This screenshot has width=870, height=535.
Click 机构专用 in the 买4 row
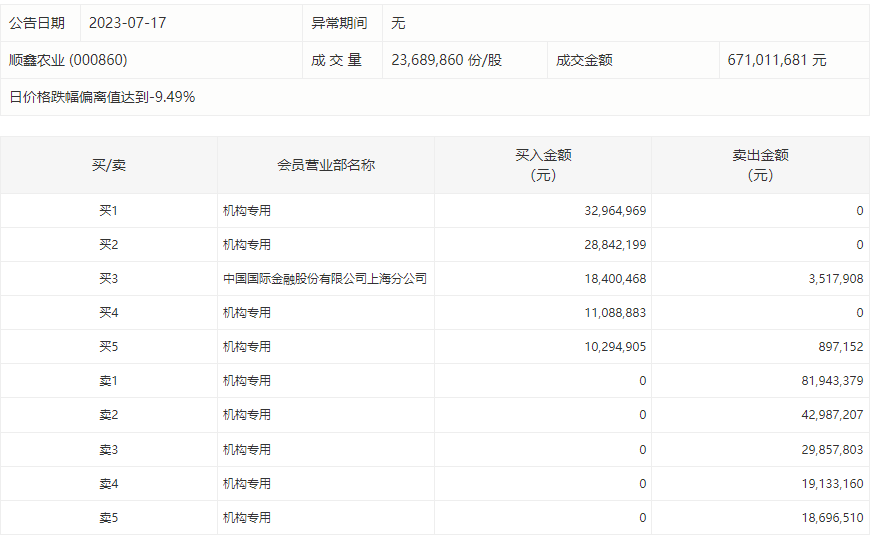247,312
